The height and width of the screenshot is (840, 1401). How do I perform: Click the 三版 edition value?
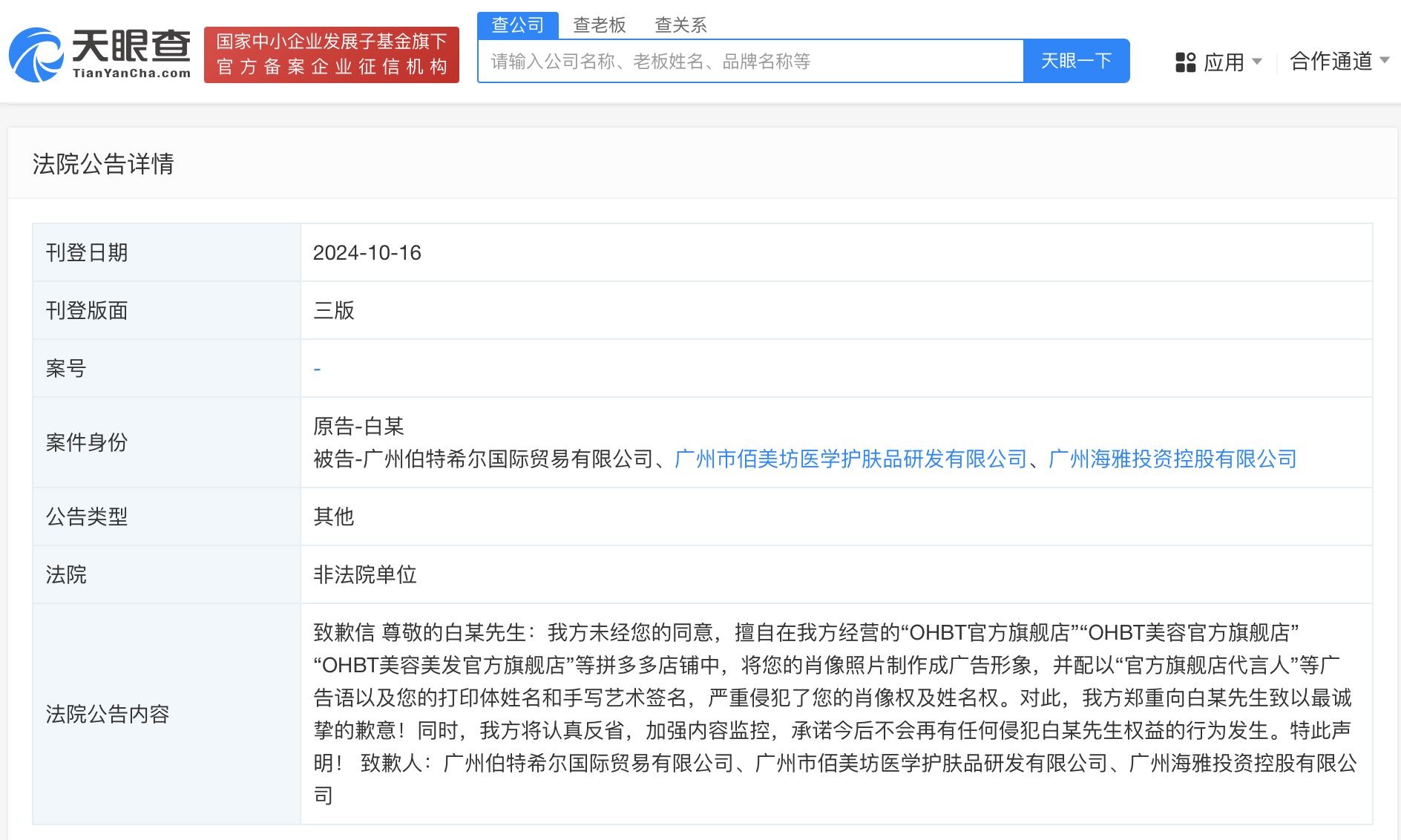tap(334, 311)
